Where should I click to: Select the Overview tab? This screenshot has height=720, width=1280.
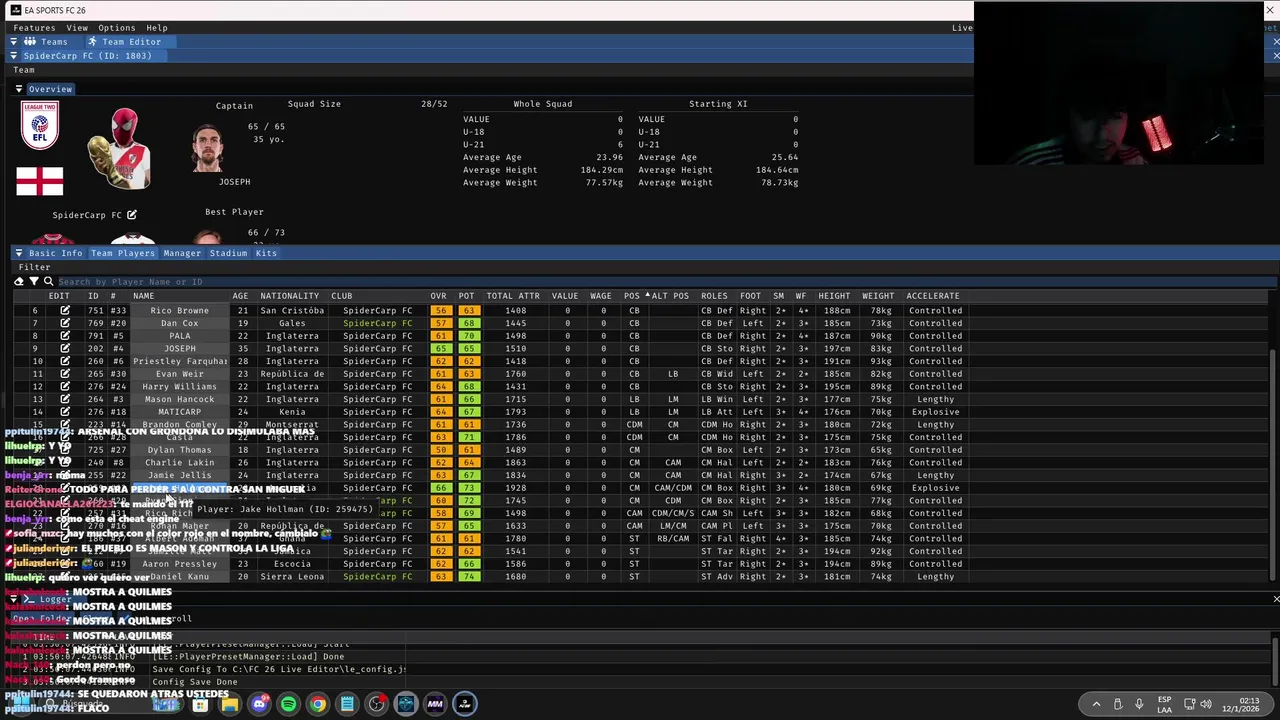50,89
